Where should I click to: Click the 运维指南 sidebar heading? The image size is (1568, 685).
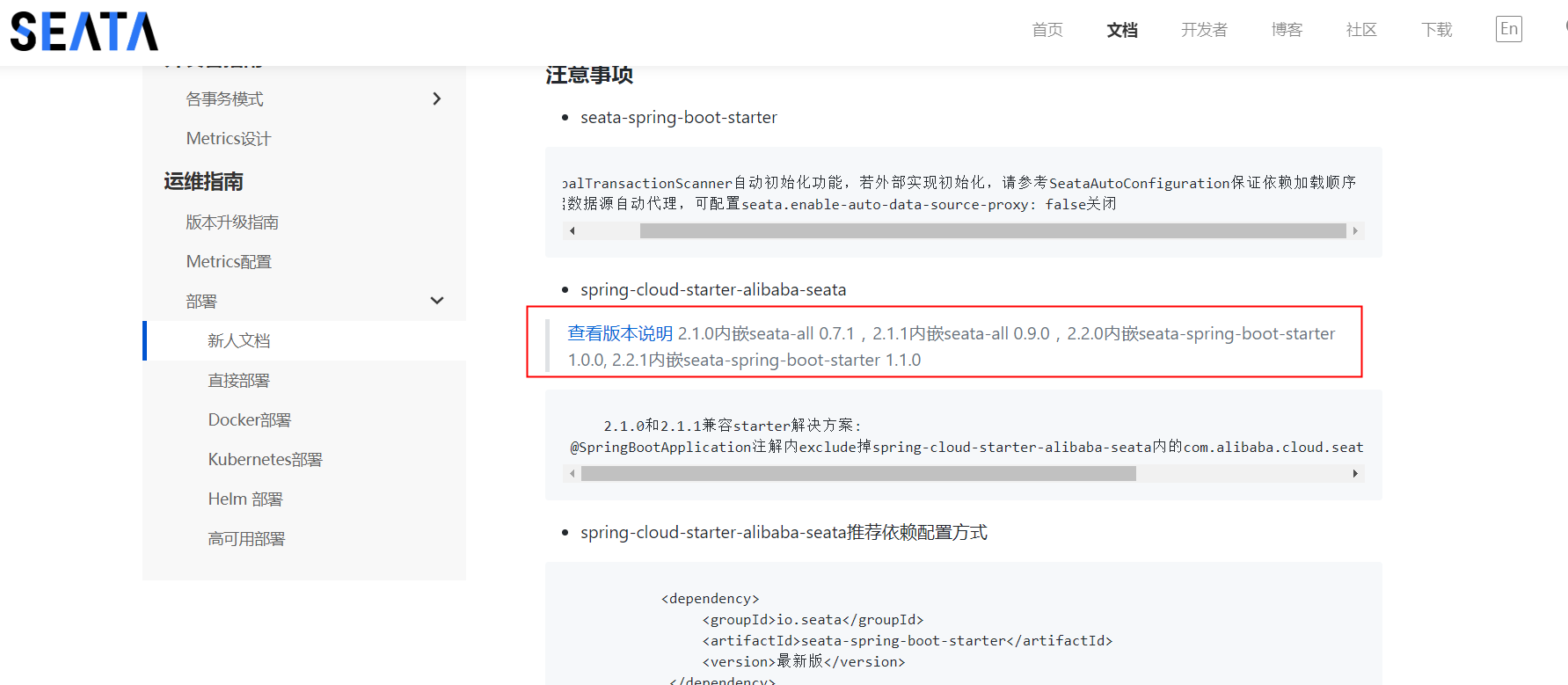[x=203, y=181]
